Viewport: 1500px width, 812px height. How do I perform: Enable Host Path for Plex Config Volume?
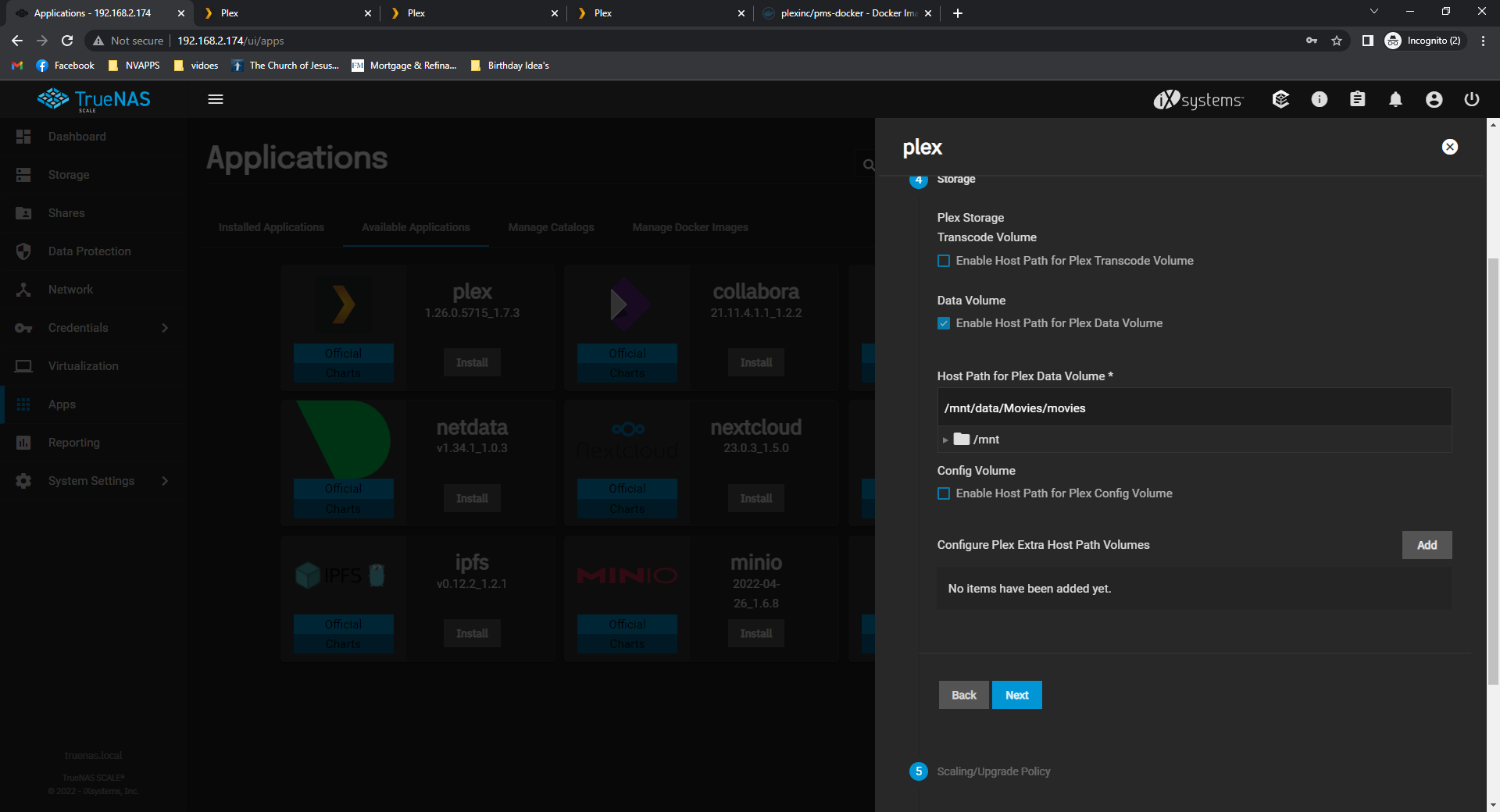click(944, 493)
